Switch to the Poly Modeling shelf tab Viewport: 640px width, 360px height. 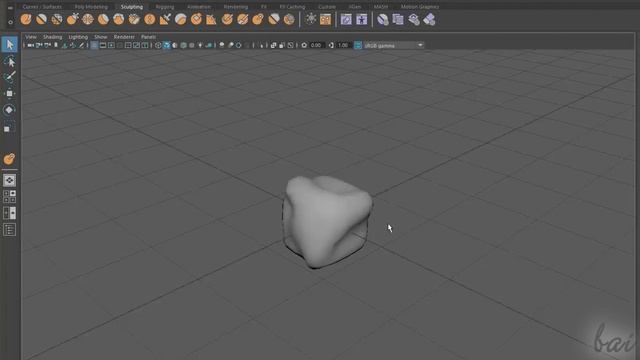91,7
